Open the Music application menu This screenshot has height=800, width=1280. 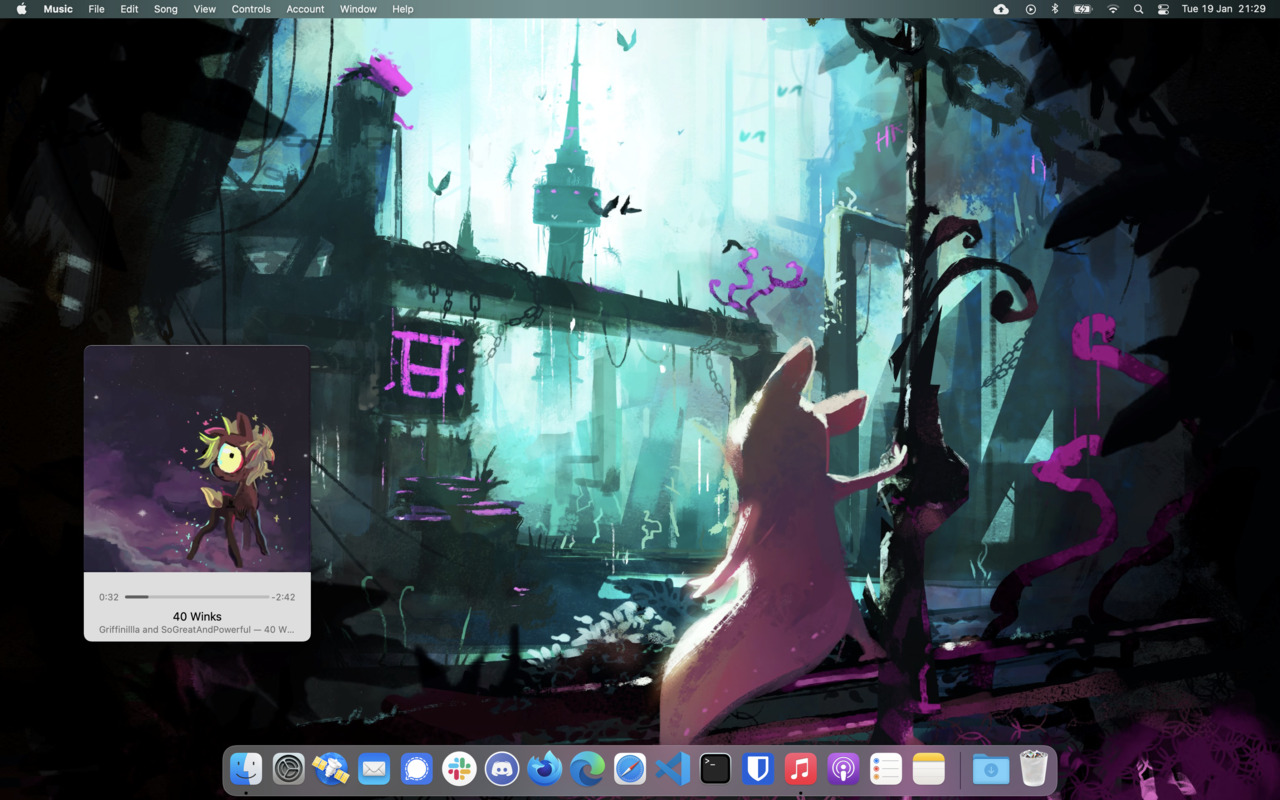pyautogui.click(x=58, y=9)
